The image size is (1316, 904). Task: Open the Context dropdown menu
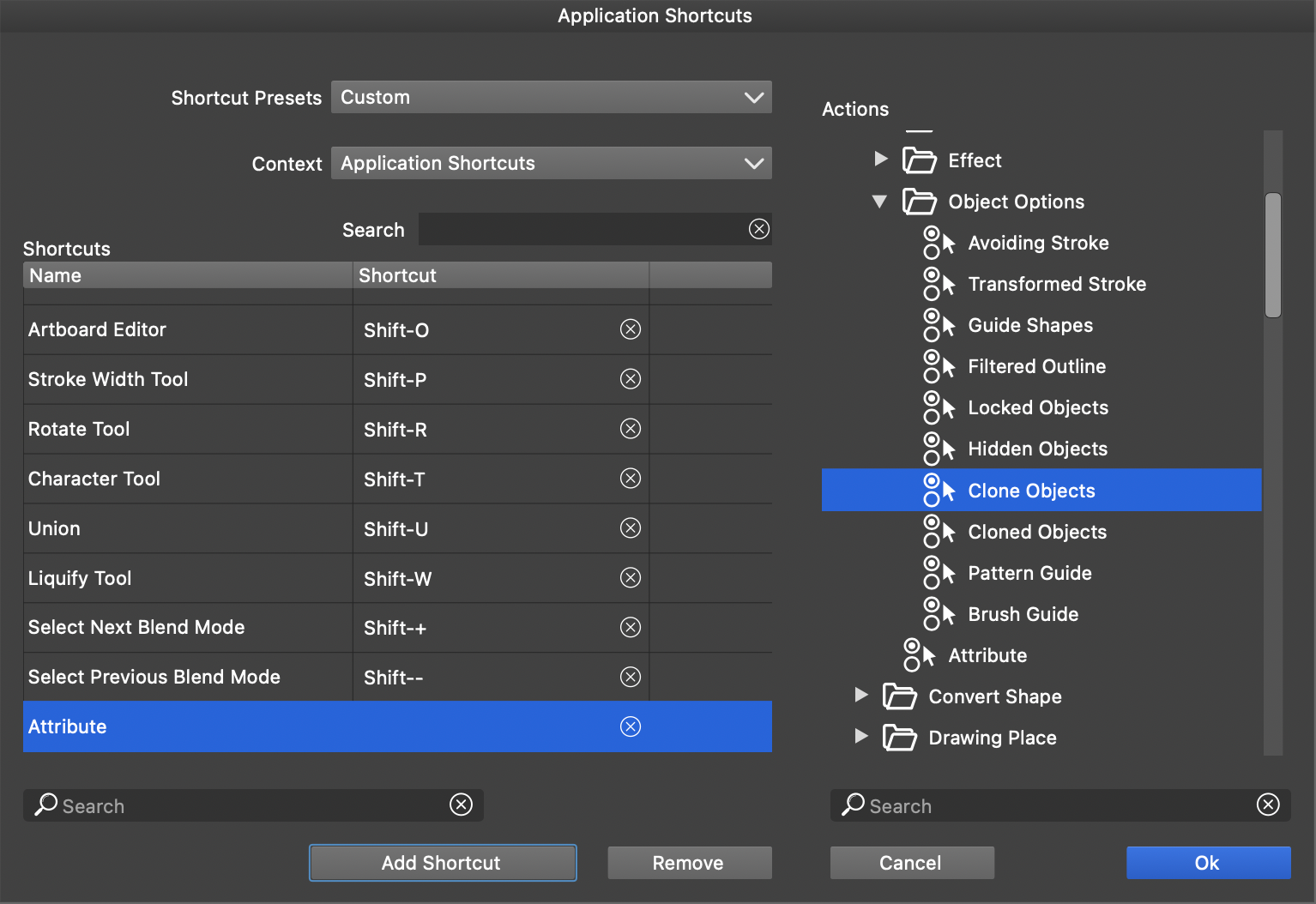551,164
